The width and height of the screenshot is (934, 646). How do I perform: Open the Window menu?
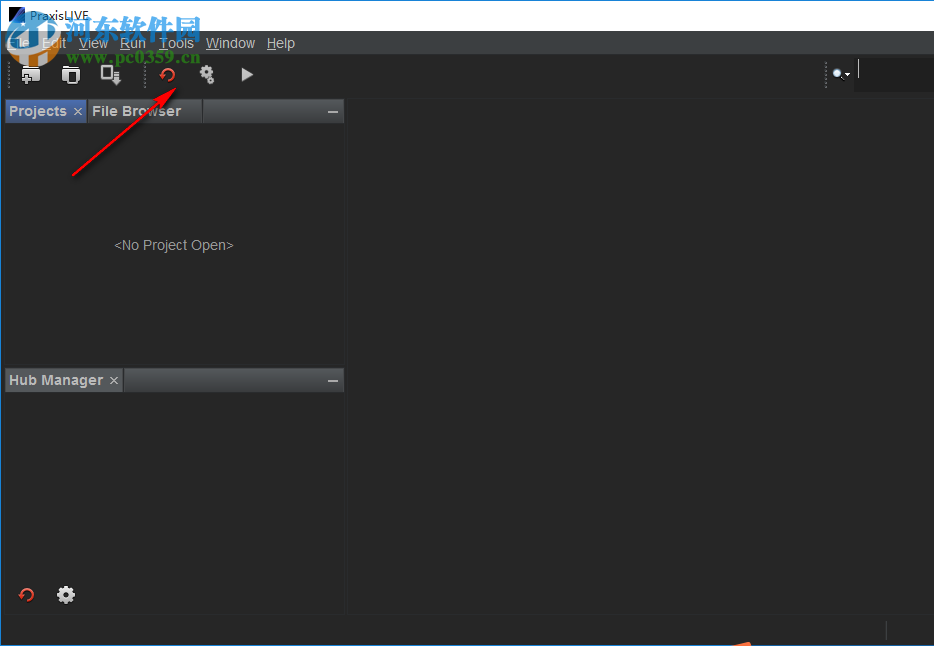(230, 43)
